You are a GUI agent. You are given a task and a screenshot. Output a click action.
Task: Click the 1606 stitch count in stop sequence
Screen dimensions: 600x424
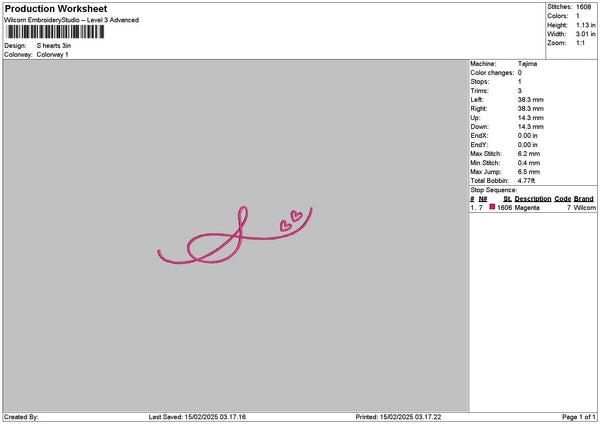click(505, 208)
